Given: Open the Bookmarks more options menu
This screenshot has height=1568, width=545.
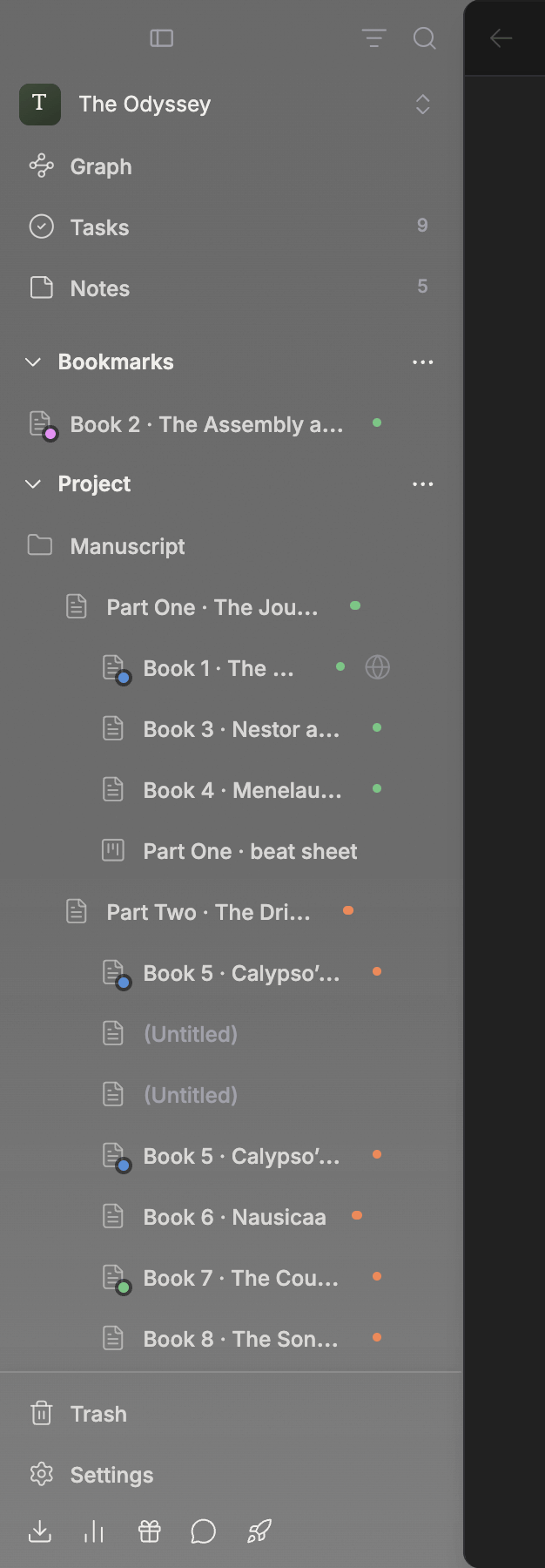Looking at the screenshot, I should click(423, 362).
